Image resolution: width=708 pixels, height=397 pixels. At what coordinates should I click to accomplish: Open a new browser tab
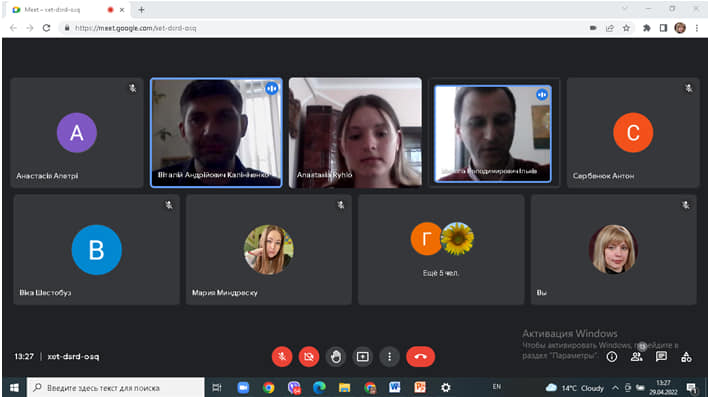[141, 9]
